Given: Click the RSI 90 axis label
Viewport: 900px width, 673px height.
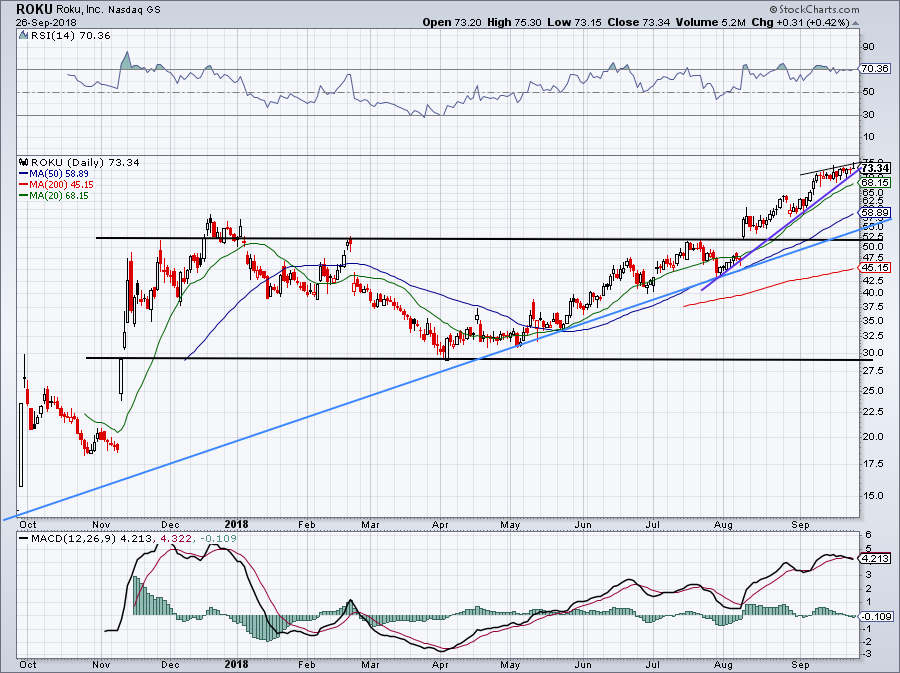Looking at the screenshot, I should click(868, 47).
